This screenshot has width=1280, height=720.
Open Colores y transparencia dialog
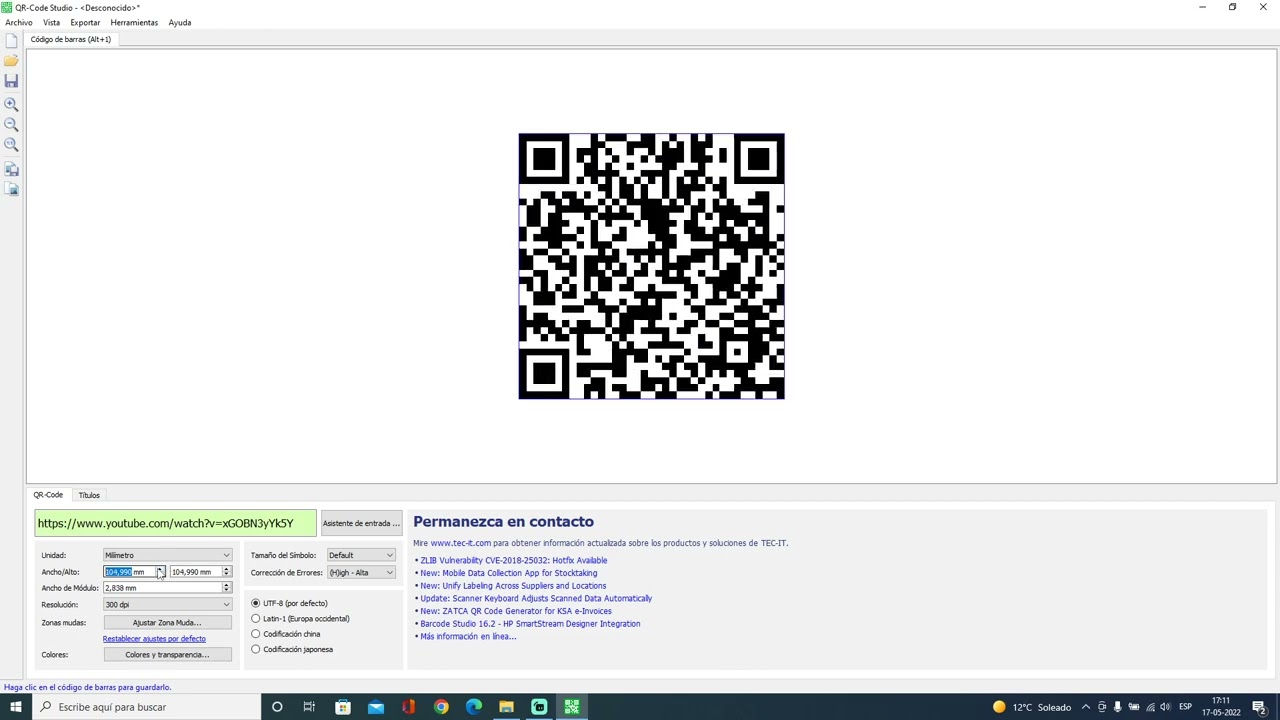coord(167,655)
